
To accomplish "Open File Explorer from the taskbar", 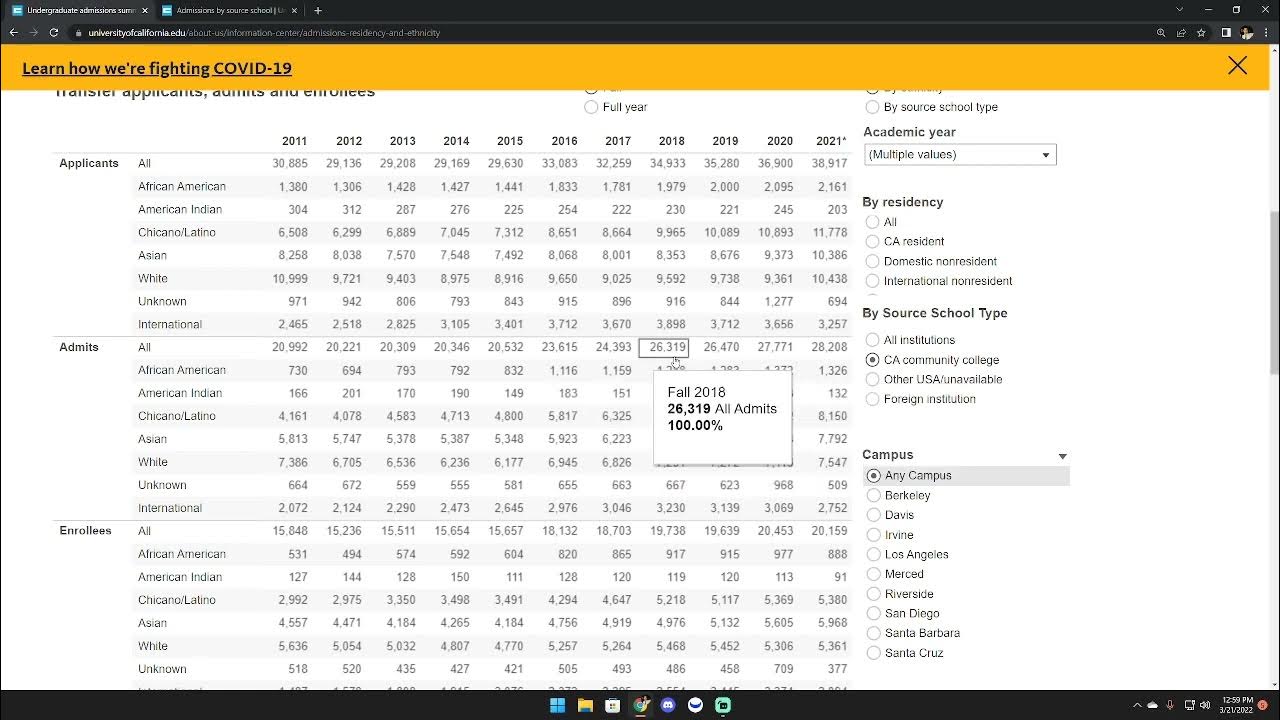I will click(x=585, y=705).
